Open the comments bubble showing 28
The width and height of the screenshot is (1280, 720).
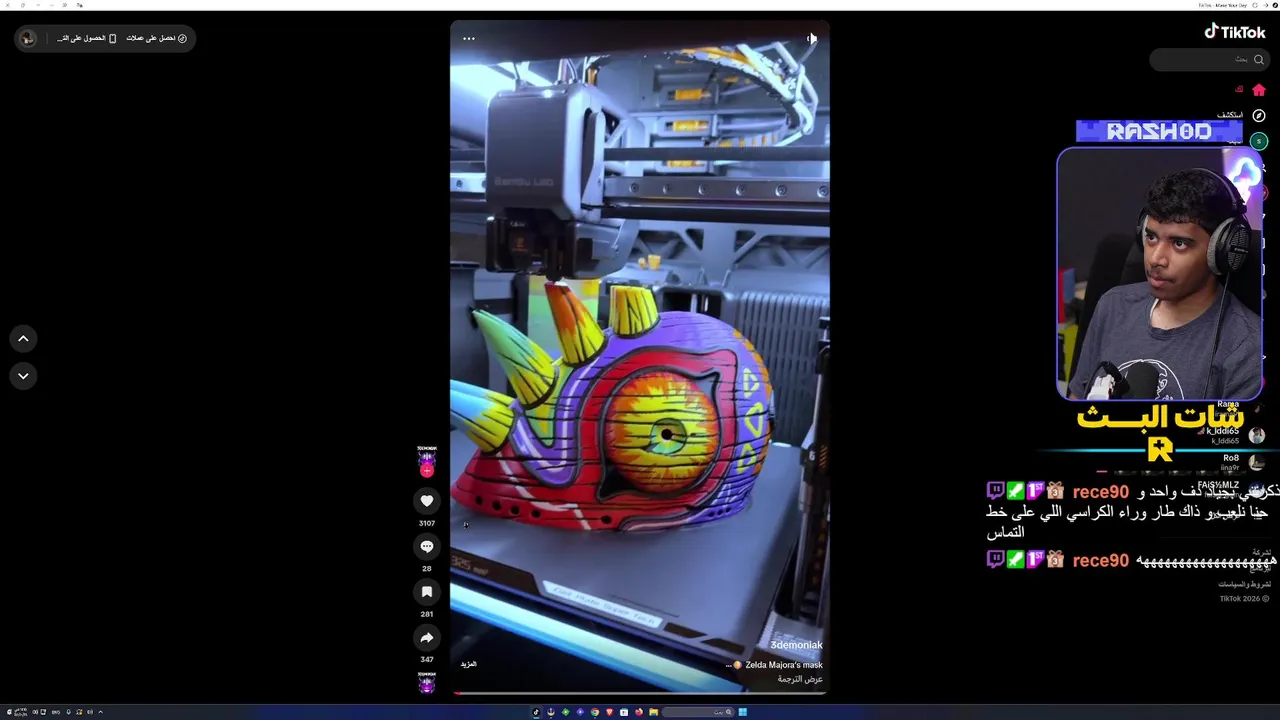(x=427, y=546)
